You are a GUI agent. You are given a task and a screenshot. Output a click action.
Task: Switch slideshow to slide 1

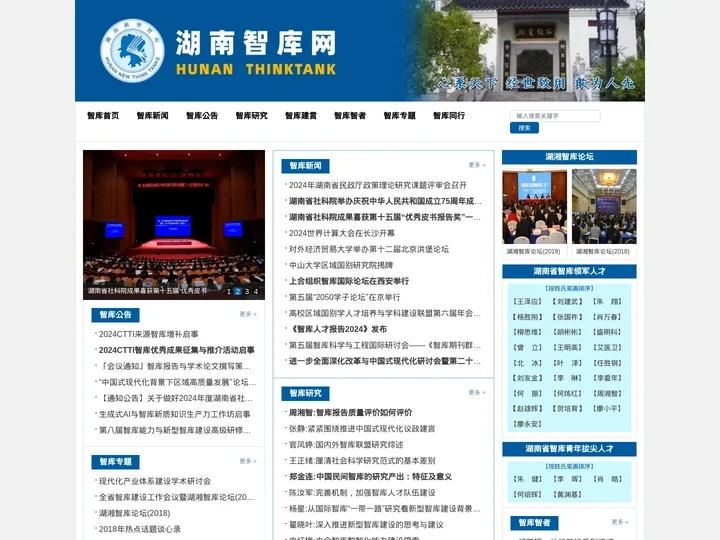229,291
